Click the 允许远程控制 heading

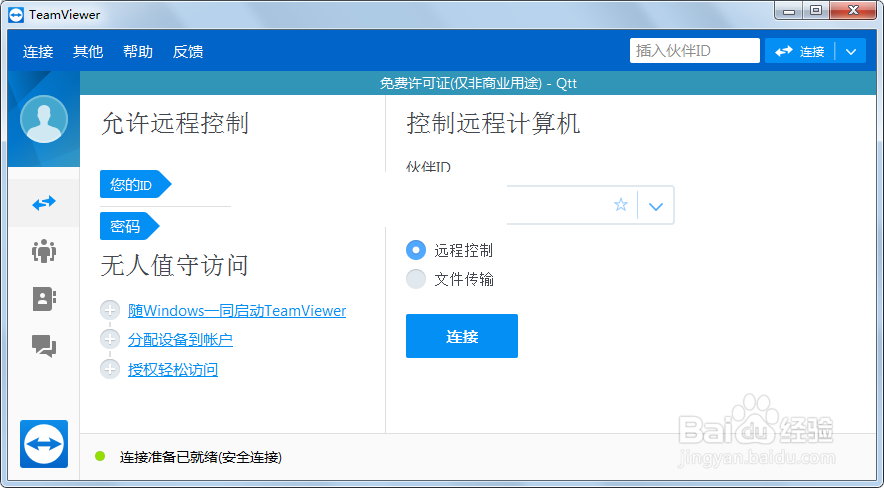tap(175, 124)
